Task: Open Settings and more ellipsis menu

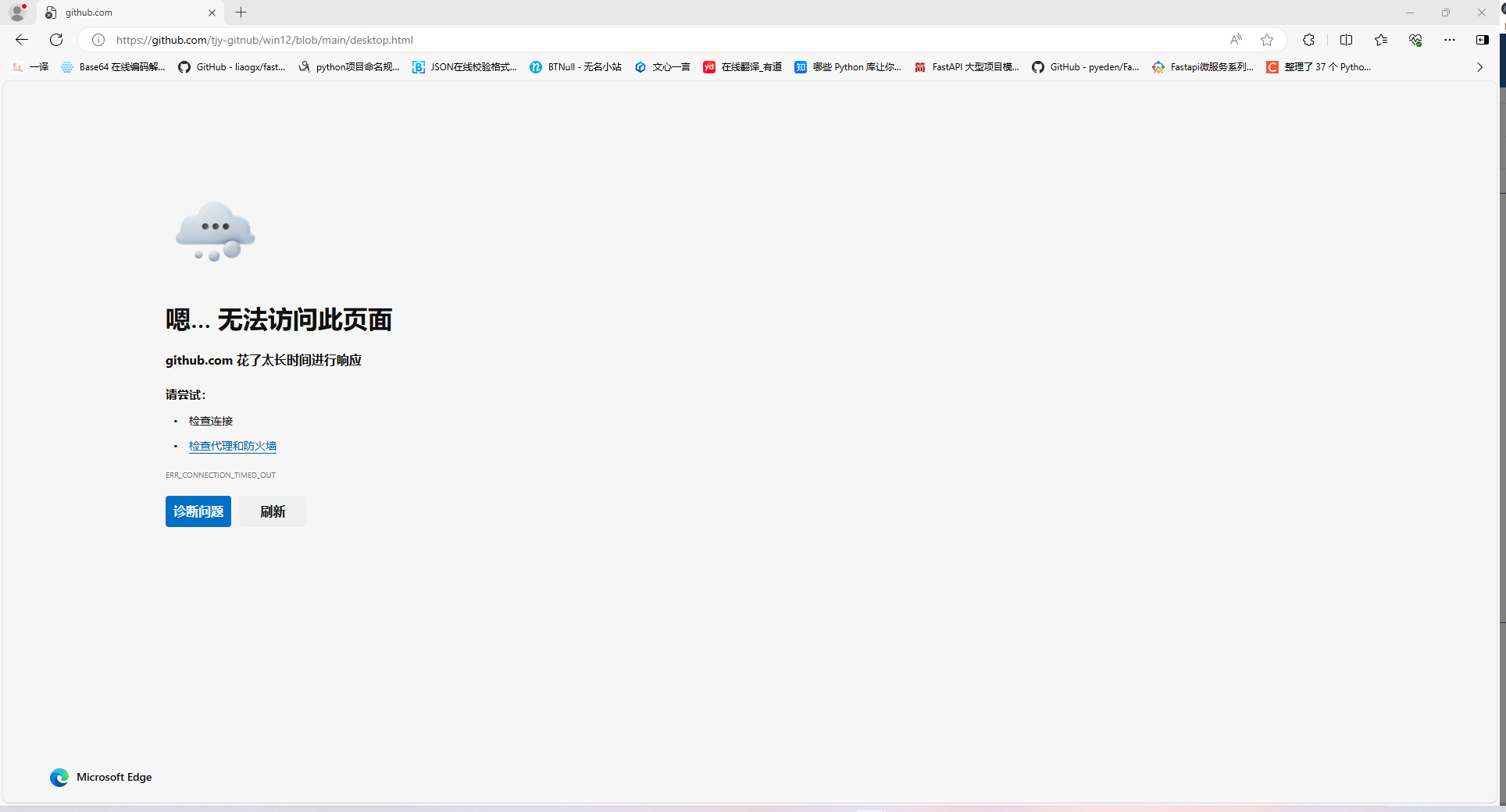Action: click(1450, 40)
